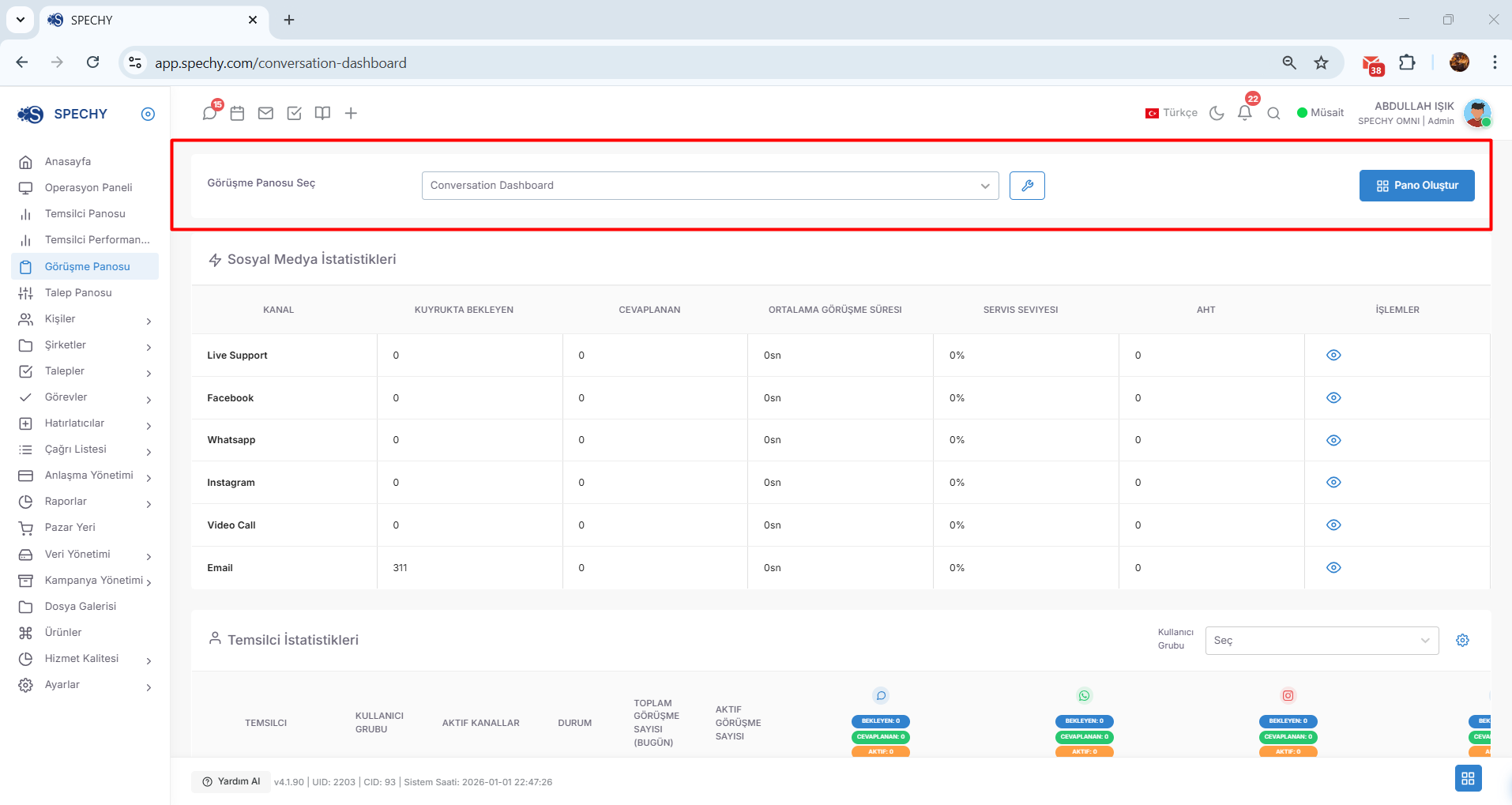Image resolution: width=1512 pixels, height=805 pixels.
Task: Click the Pano Oluştur button
Action: [x=1416, y=186]
